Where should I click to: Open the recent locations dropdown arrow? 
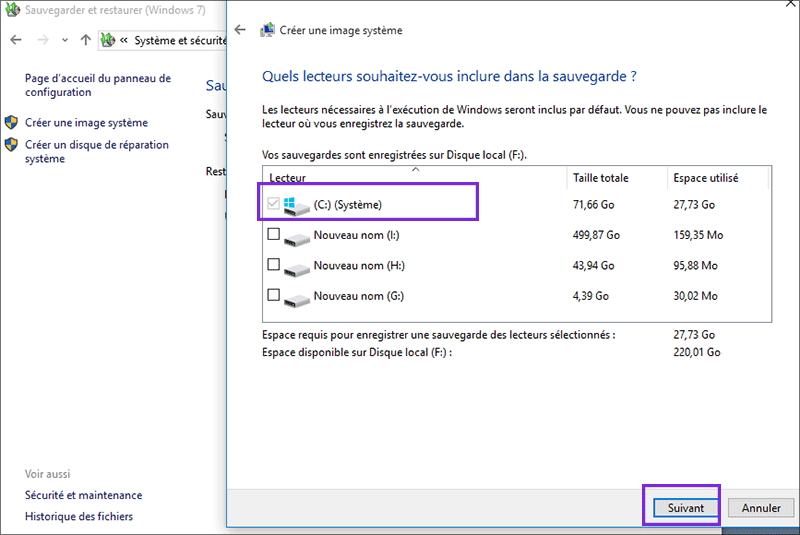(65, 41)
